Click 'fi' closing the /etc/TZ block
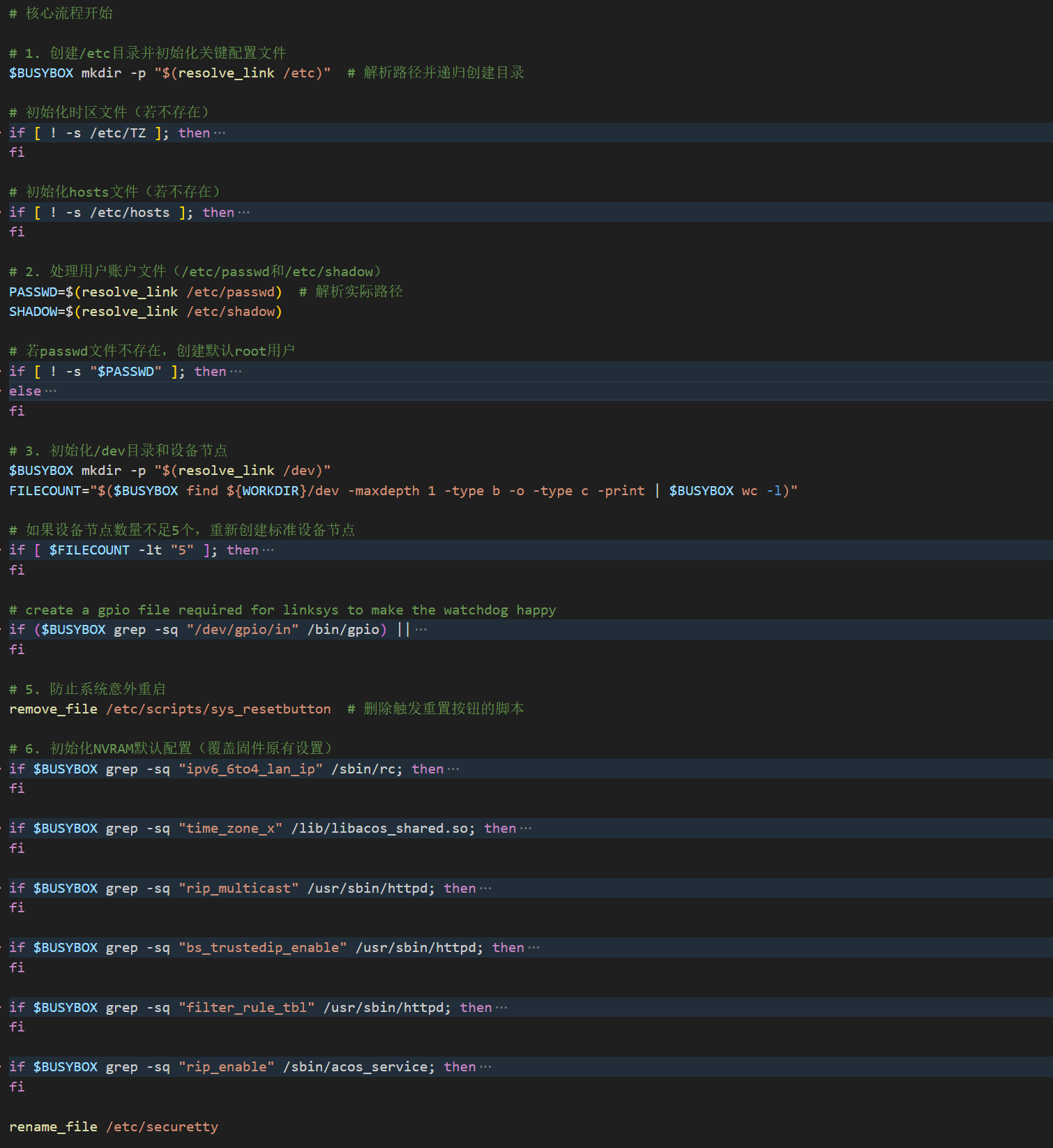The width and height of the screenshot is (1053, 1148). click(17, 152)
